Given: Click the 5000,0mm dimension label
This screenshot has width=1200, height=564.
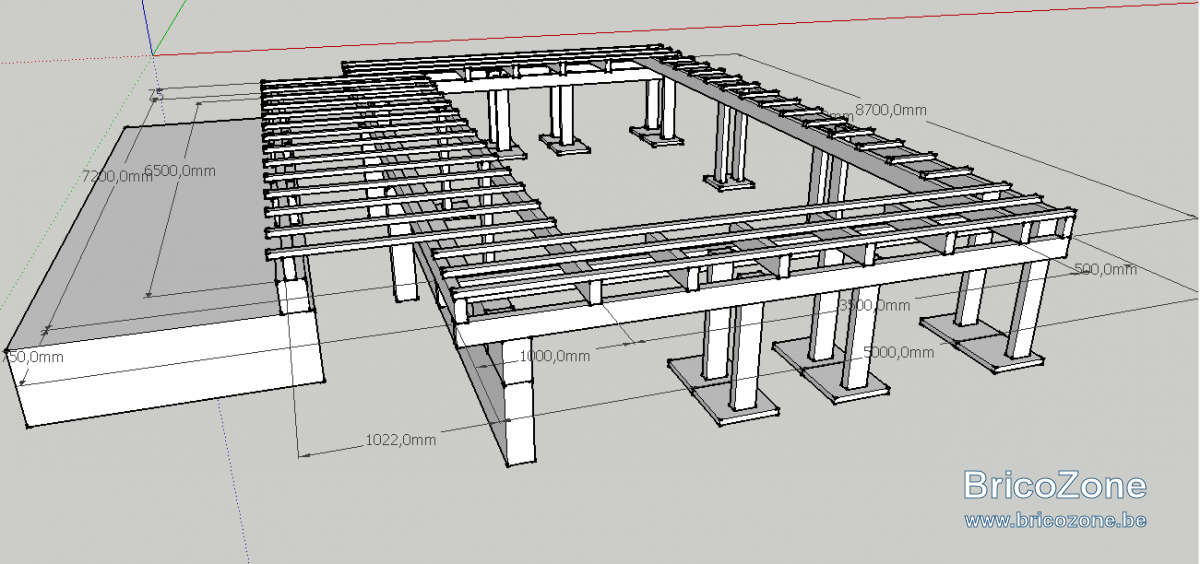Looking at the screenshot, I should coord(899,352).
